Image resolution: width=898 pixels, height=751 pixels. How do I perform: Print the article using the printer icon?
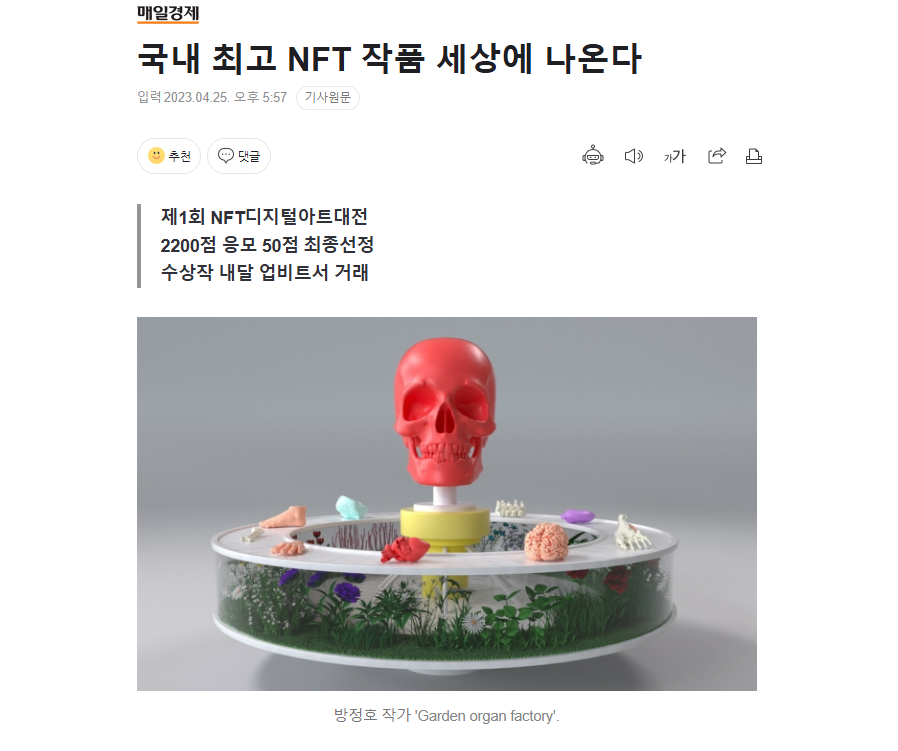click(754, 156)
